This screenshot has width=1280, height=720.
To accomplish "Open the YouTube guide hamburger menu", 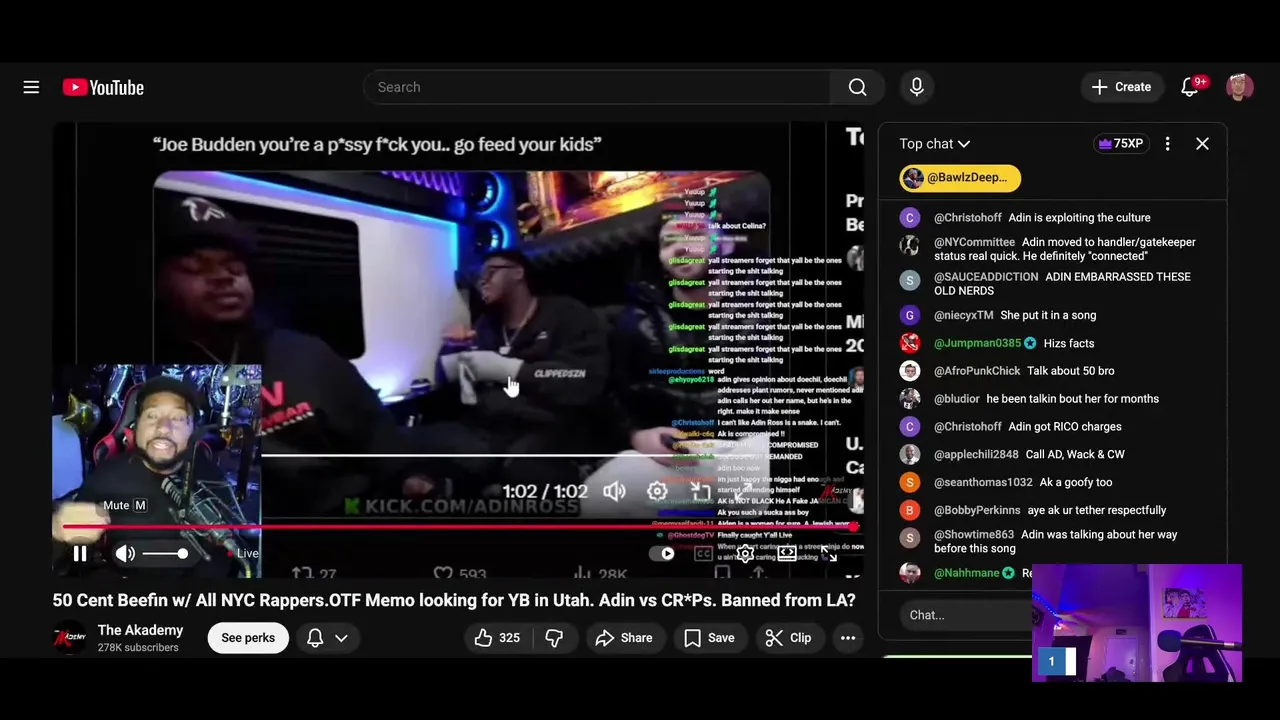I will [x=31, y=87].
